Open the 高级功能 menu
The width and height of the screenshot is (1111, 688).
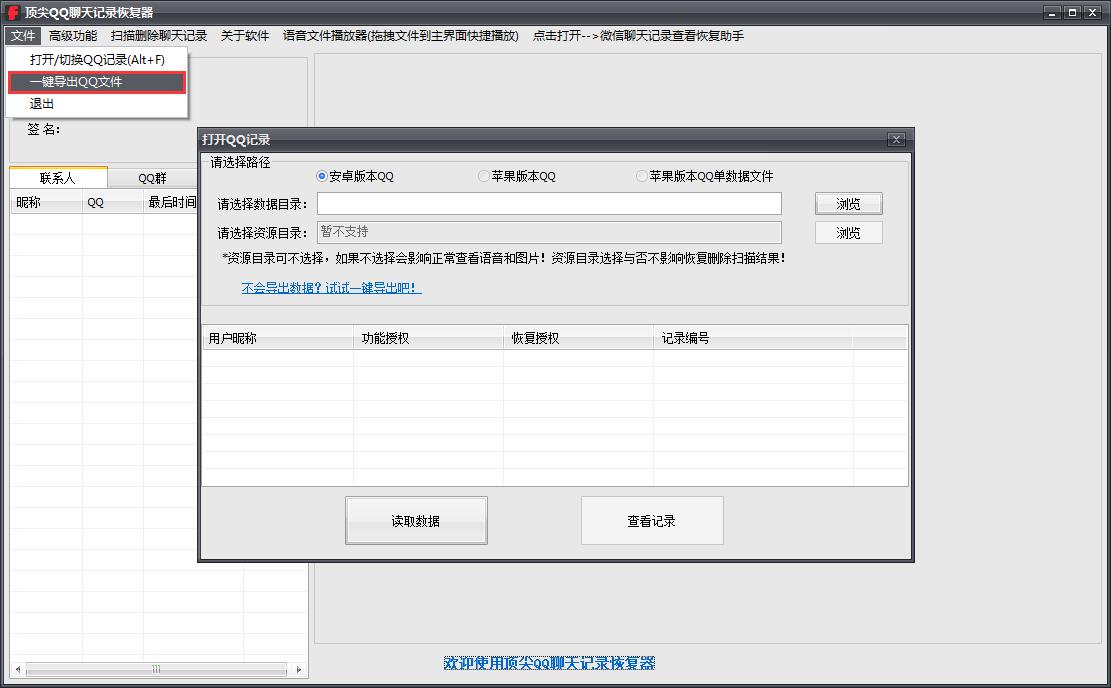73,35
